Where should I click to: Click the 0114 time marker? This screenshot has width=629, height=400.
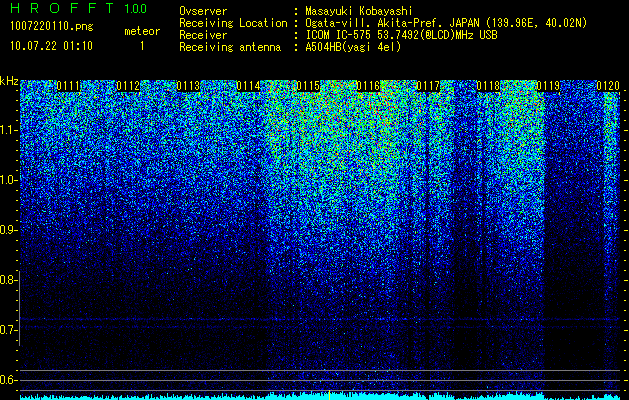pos(248,86)
